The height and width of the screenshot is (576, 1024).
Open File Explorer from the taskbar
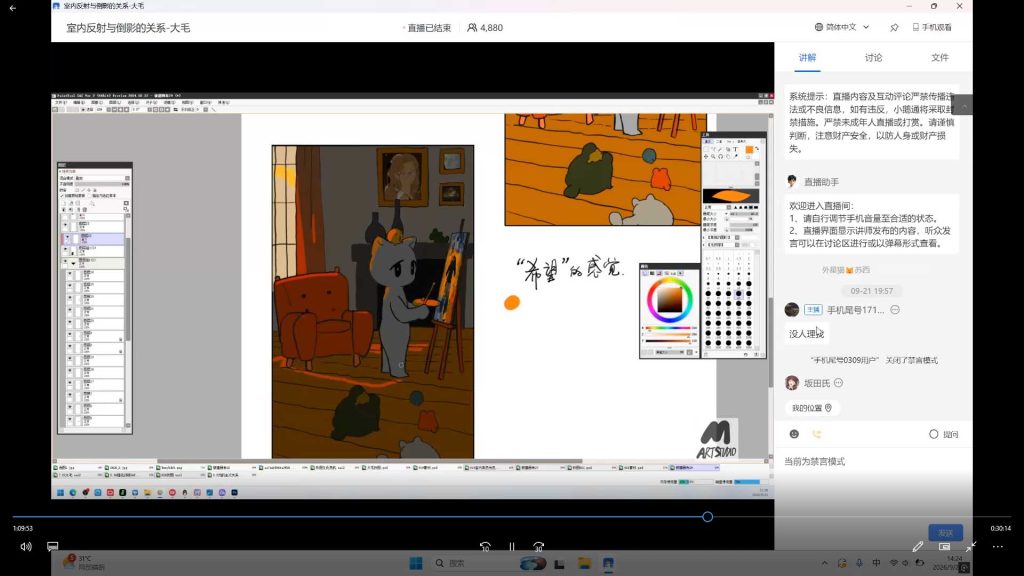pyautogui.click(x=584, y=563)
